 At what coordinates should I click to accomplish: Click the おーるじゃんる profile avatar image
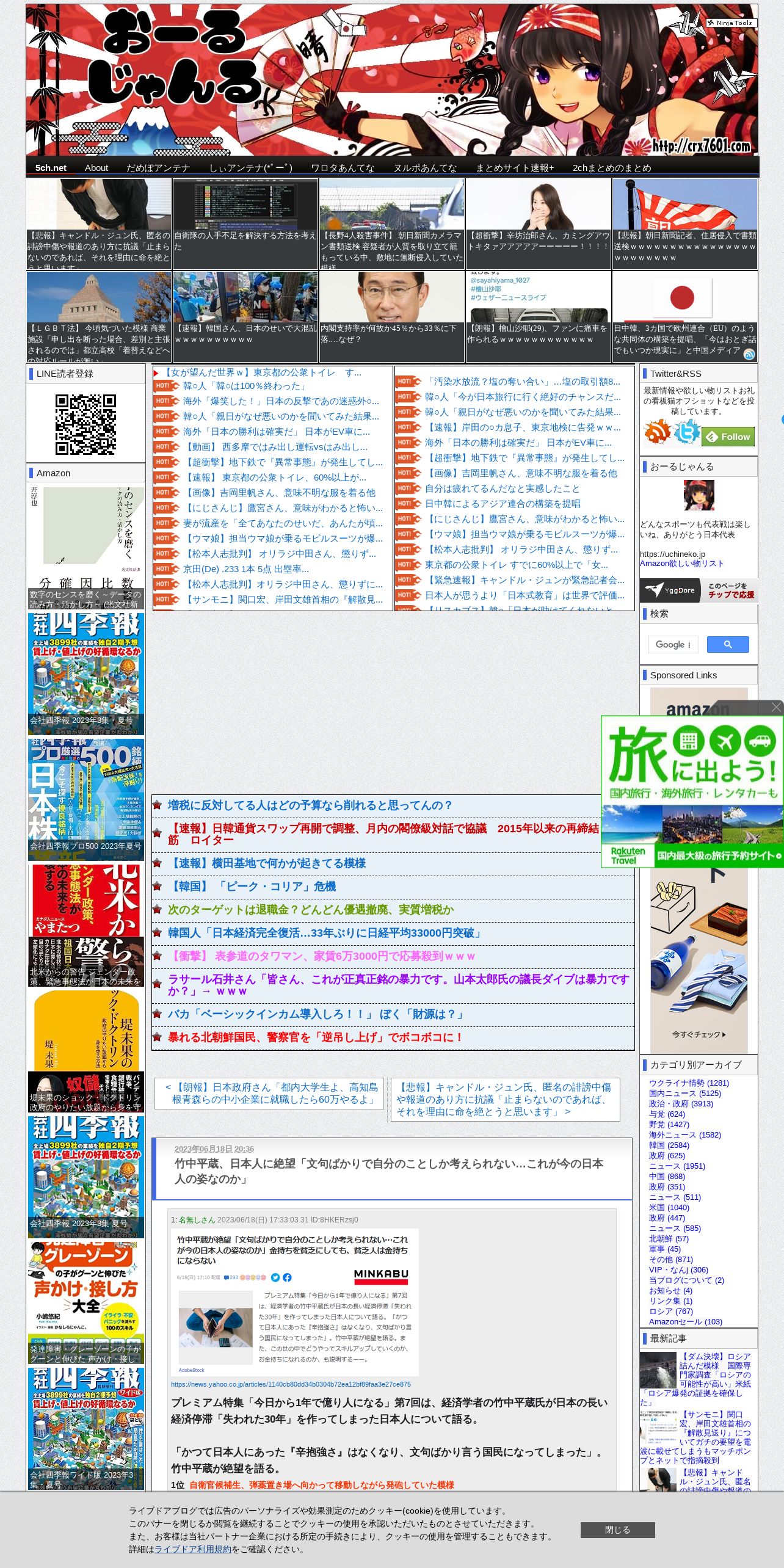[x=699, y=495]
